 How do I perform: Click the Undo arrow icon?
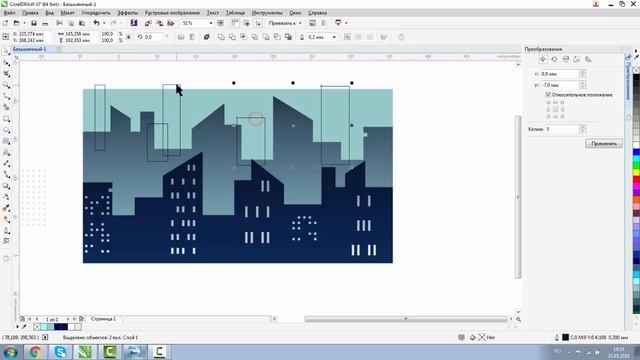(x=96, y=23)
